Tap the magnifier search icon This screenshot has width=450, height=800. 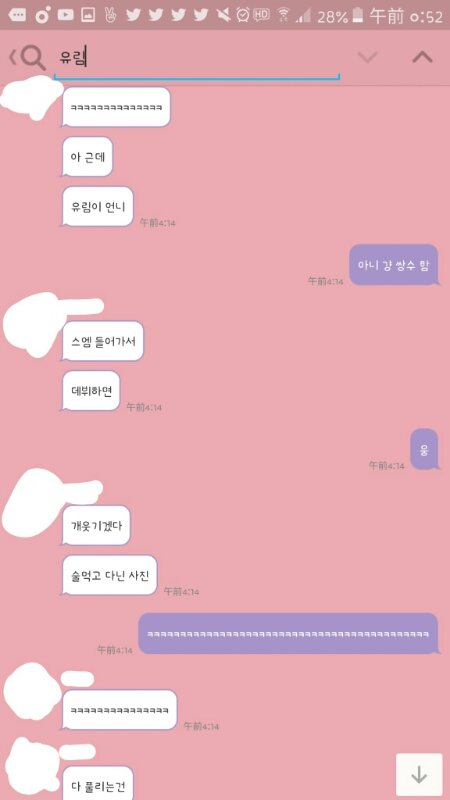pyautogui.click(x=33, y=58)
